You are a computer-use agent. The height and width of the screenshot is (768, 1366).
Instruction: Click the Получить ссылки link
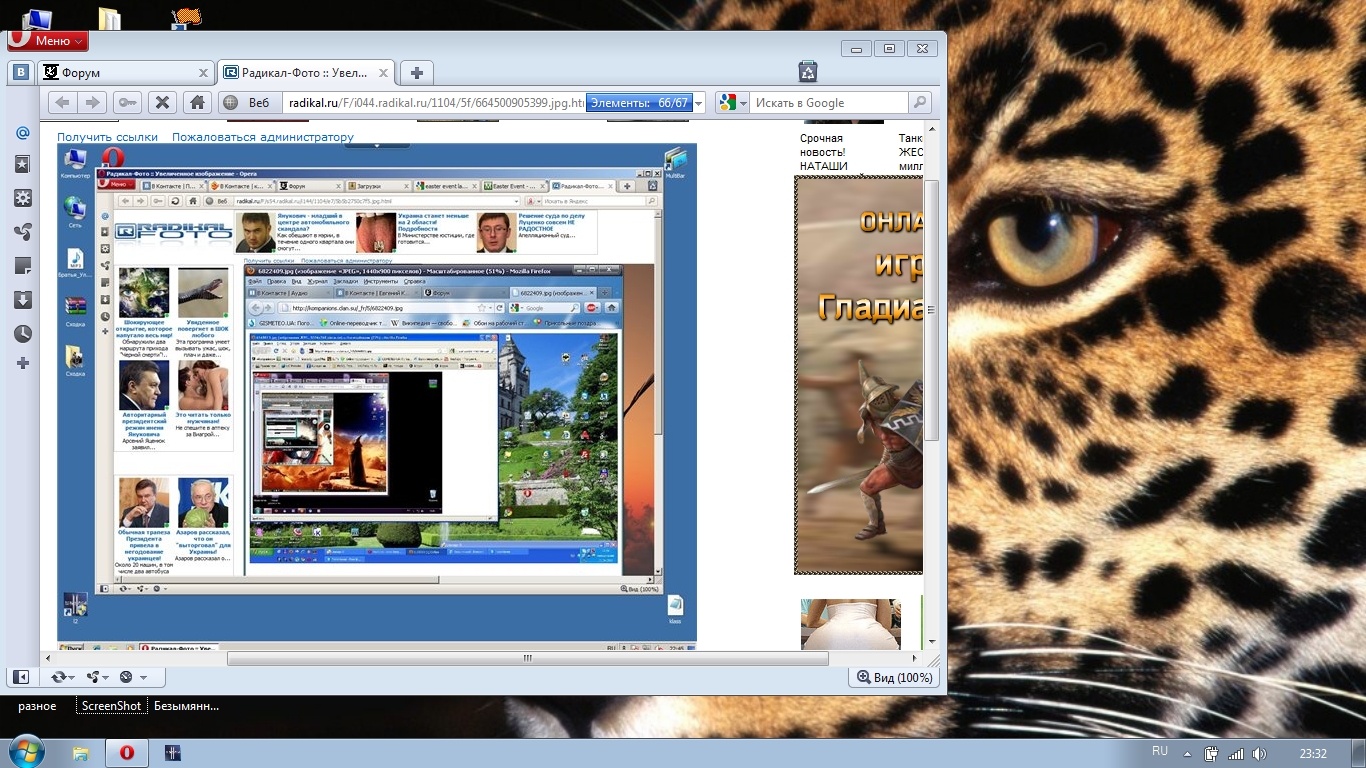[x=107, y=137]
